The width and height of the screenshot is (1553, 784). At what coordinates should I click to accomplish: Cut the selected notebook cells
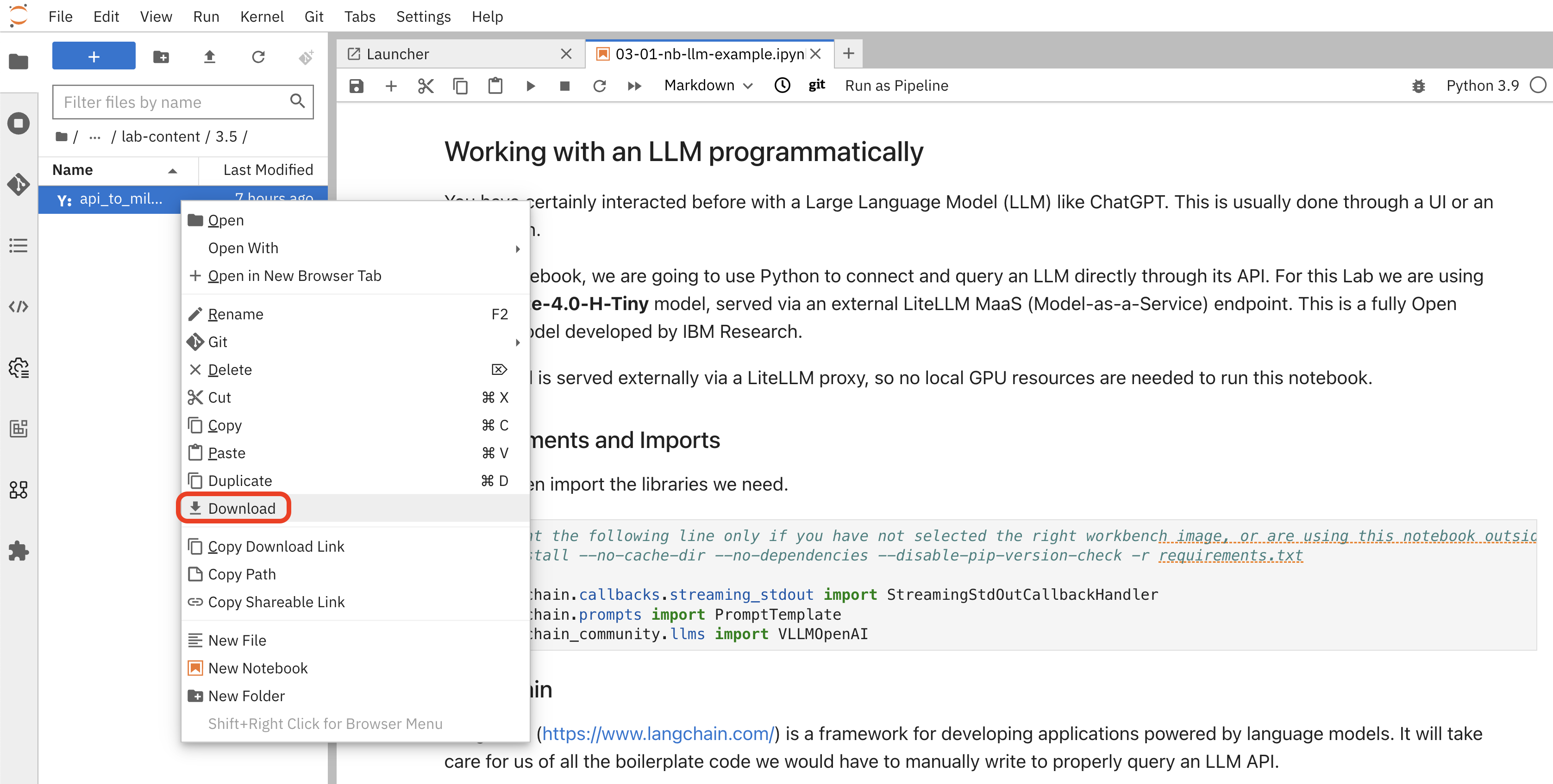[426, 86]
